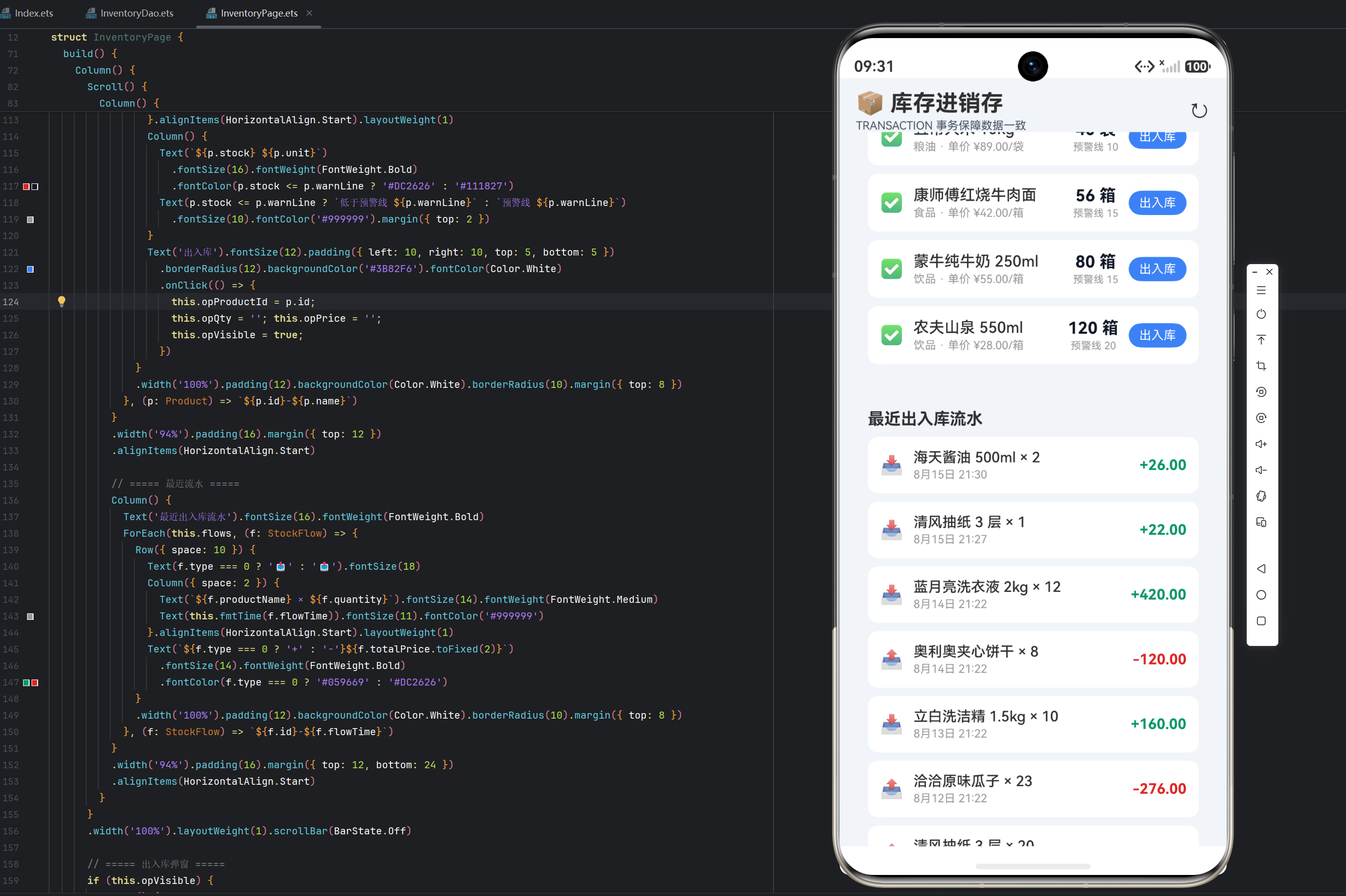Click the emulator arrow-up-to-bar icon
Screen dimensions: 1346x896
pos(1261,339)
